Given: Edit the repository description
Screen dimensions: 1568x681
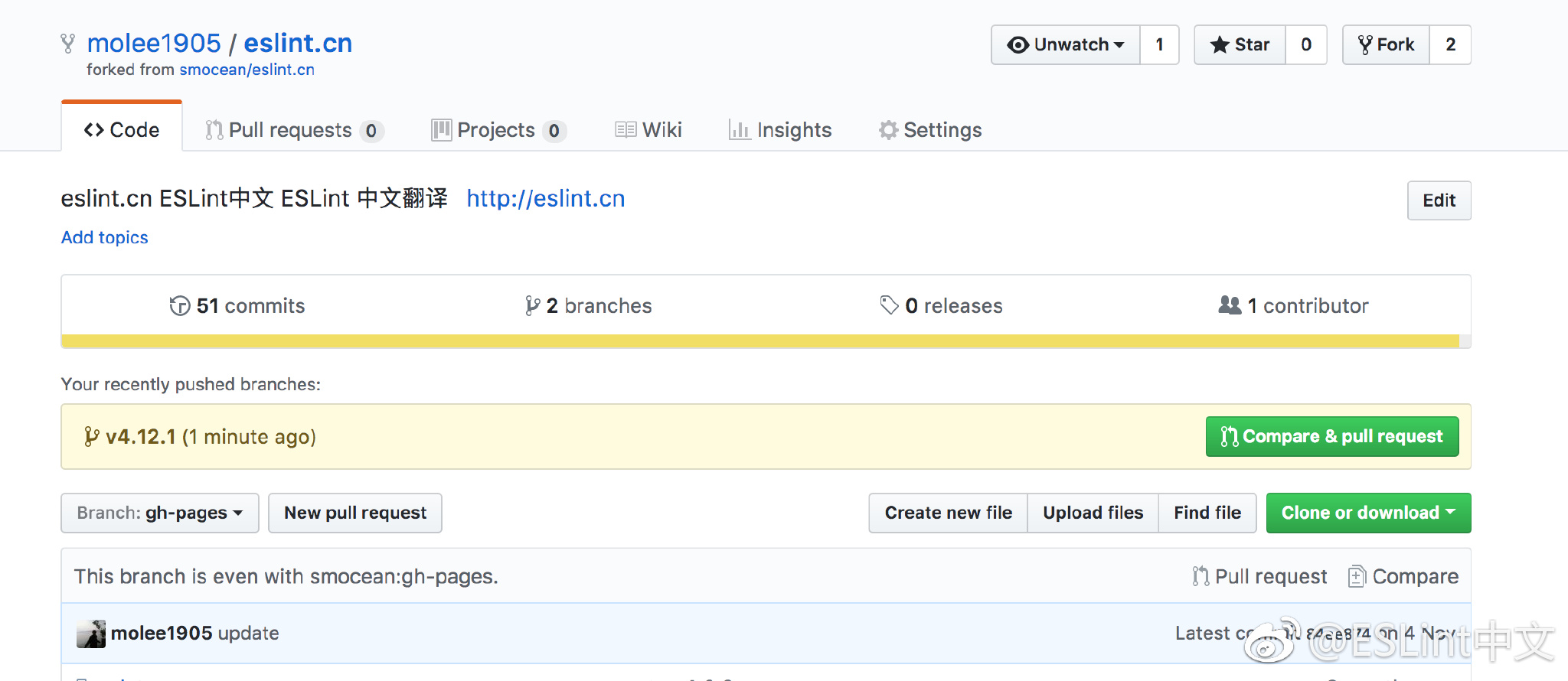Looking at the screenshot, I should (1439, 200).
